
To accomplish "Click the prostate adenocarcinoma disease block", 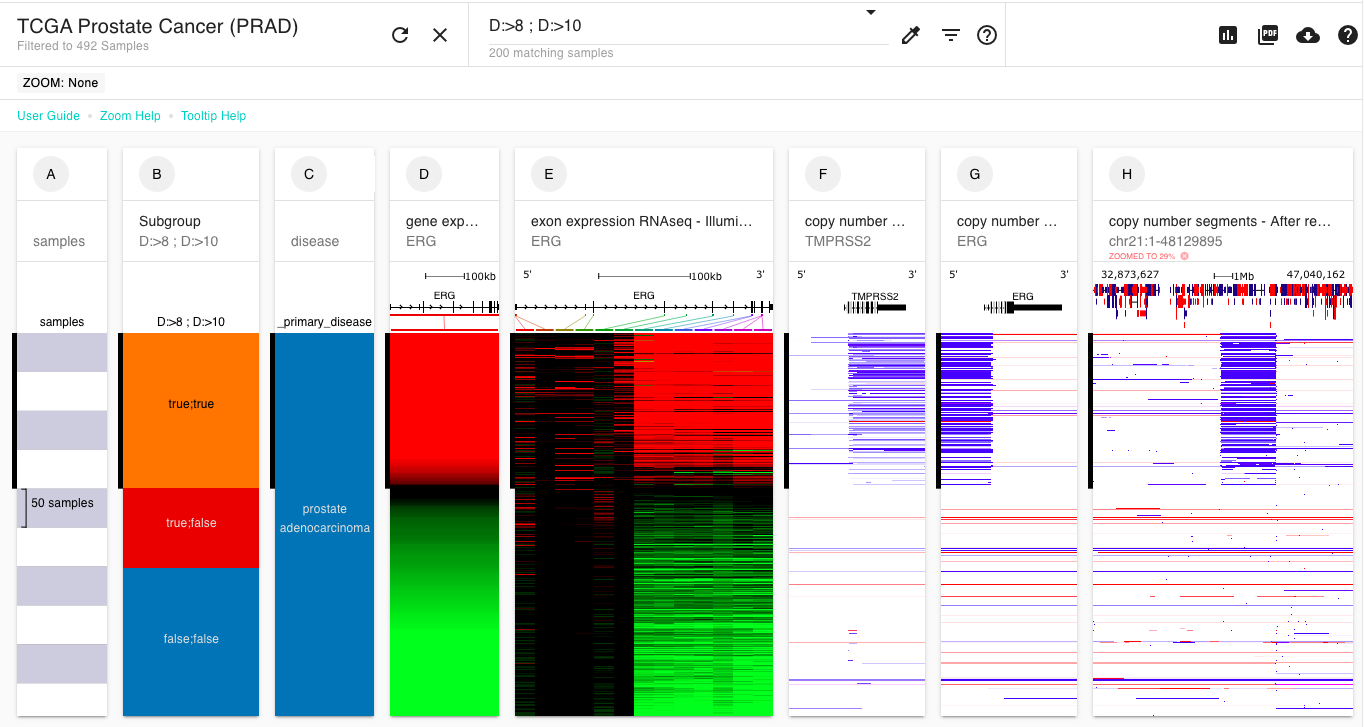I will coord(324,524).
